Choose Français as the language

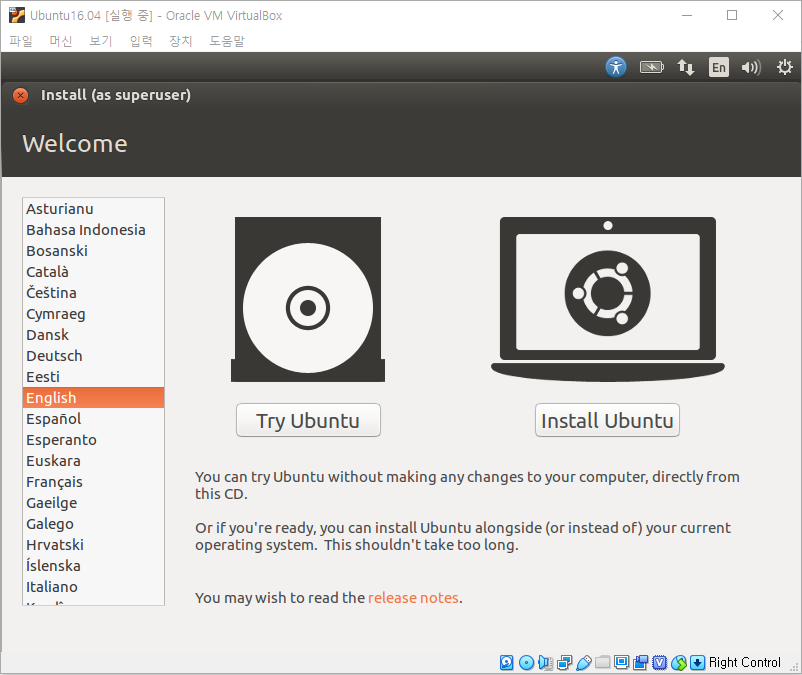point(94,482)
